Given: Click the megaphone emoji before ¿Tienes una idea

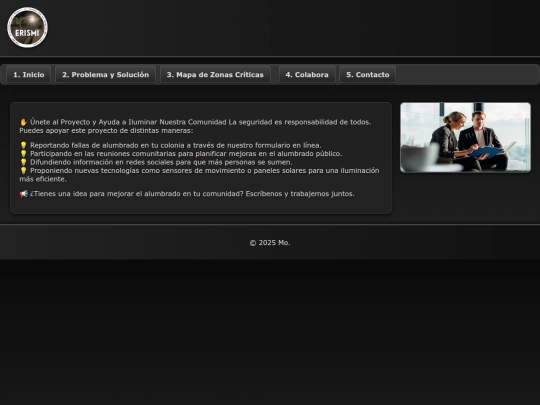Looking at the screenshot, I should (x=23, y=194).
